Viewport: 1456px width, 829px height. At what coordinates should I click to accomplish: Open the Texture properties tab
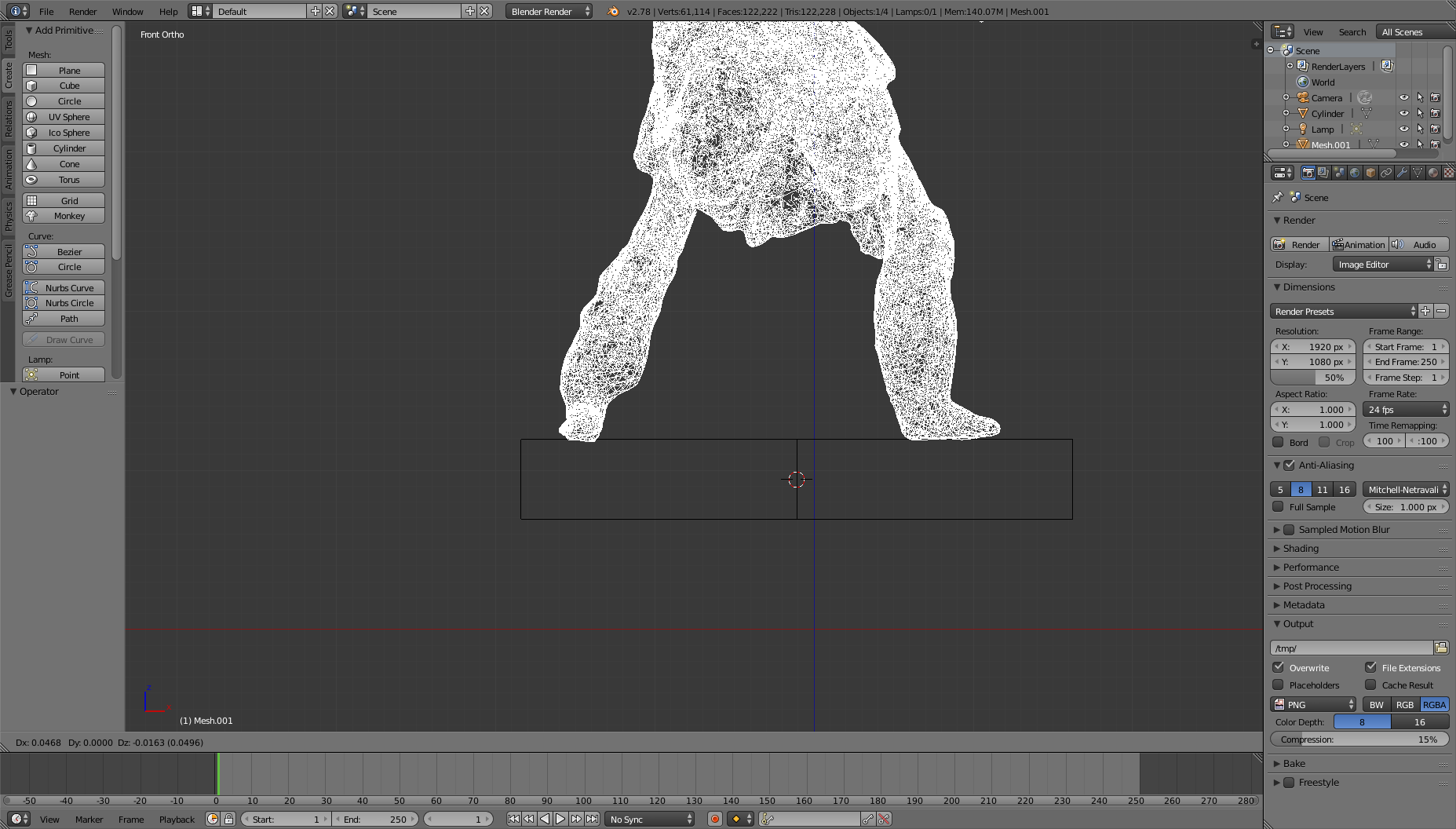coord(1448,173)
